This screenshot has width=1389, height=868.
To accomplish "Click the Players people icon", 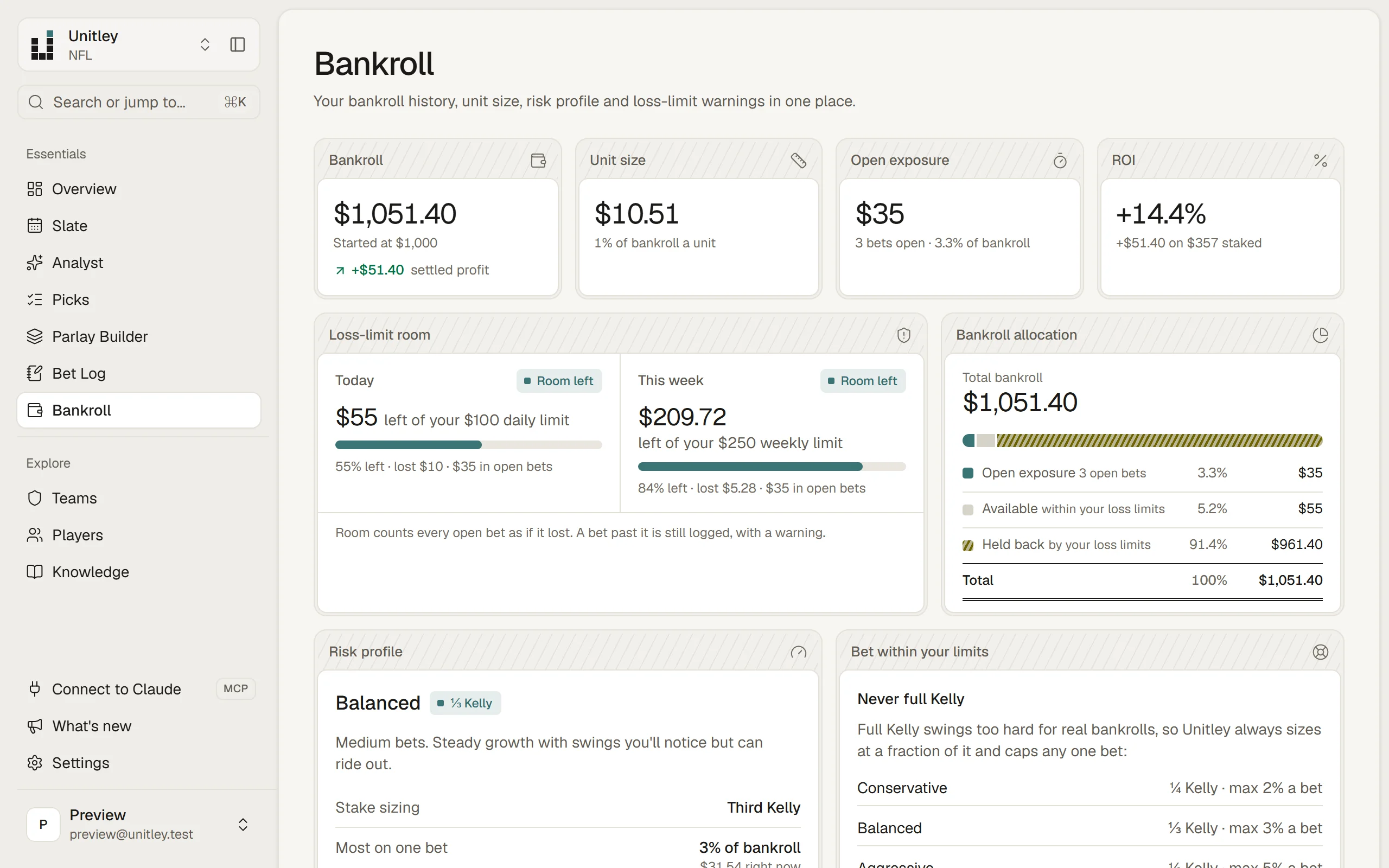I will (x=34, y=535).
